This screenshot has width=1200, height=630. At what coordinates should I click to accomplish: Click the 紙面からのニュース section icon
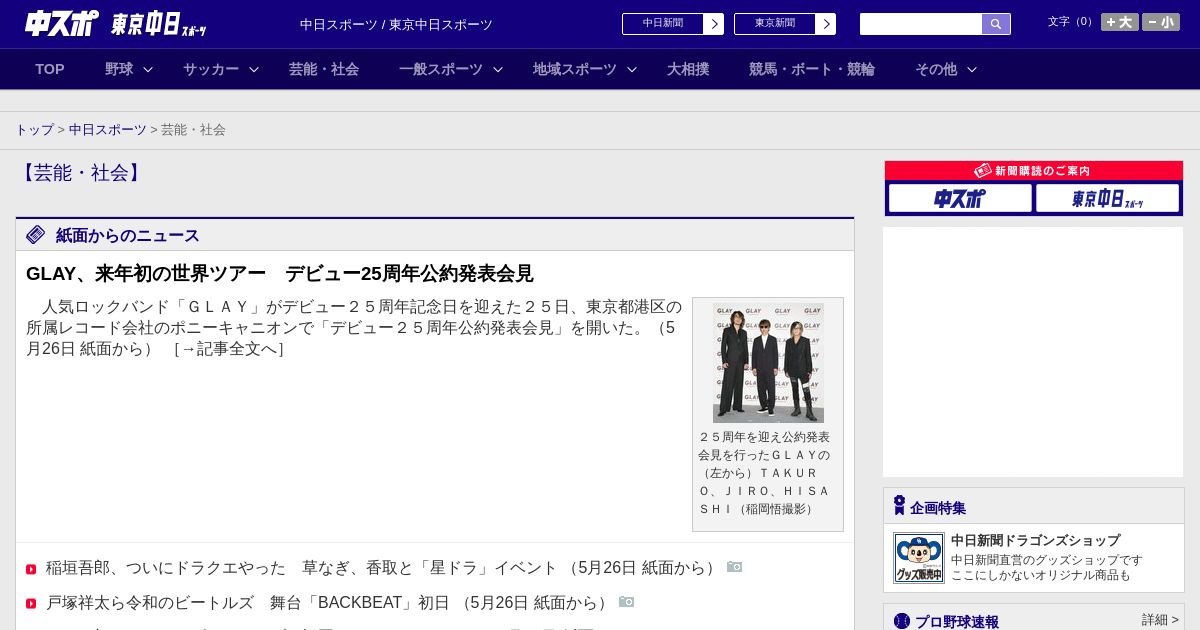pyautogui.click(x=36, y=235)
